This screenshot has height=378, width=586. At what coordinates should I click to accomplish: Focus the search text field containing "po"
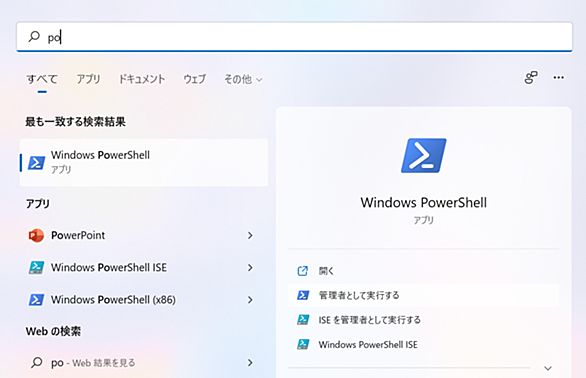(294, 37)
